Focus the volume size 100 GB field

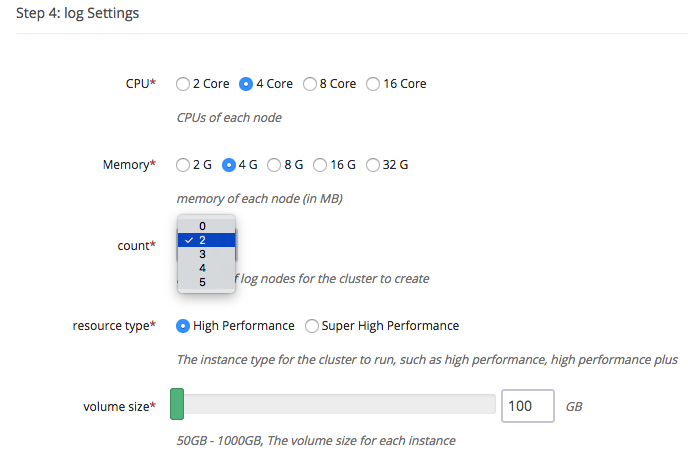(x=528, y=406)
